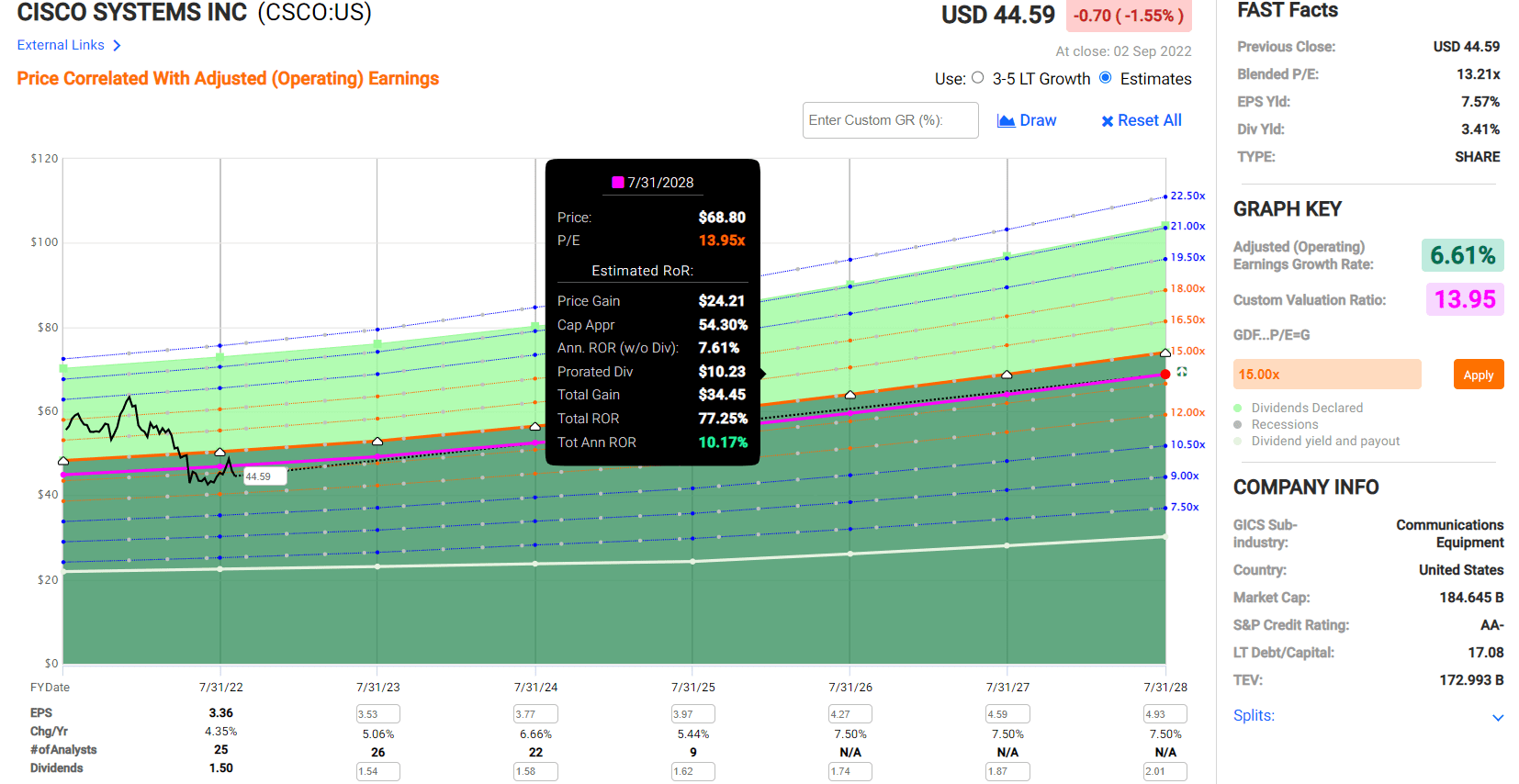Edit the 7/31/25 EPS value 3.97
1519x784 pixels.
693,714
